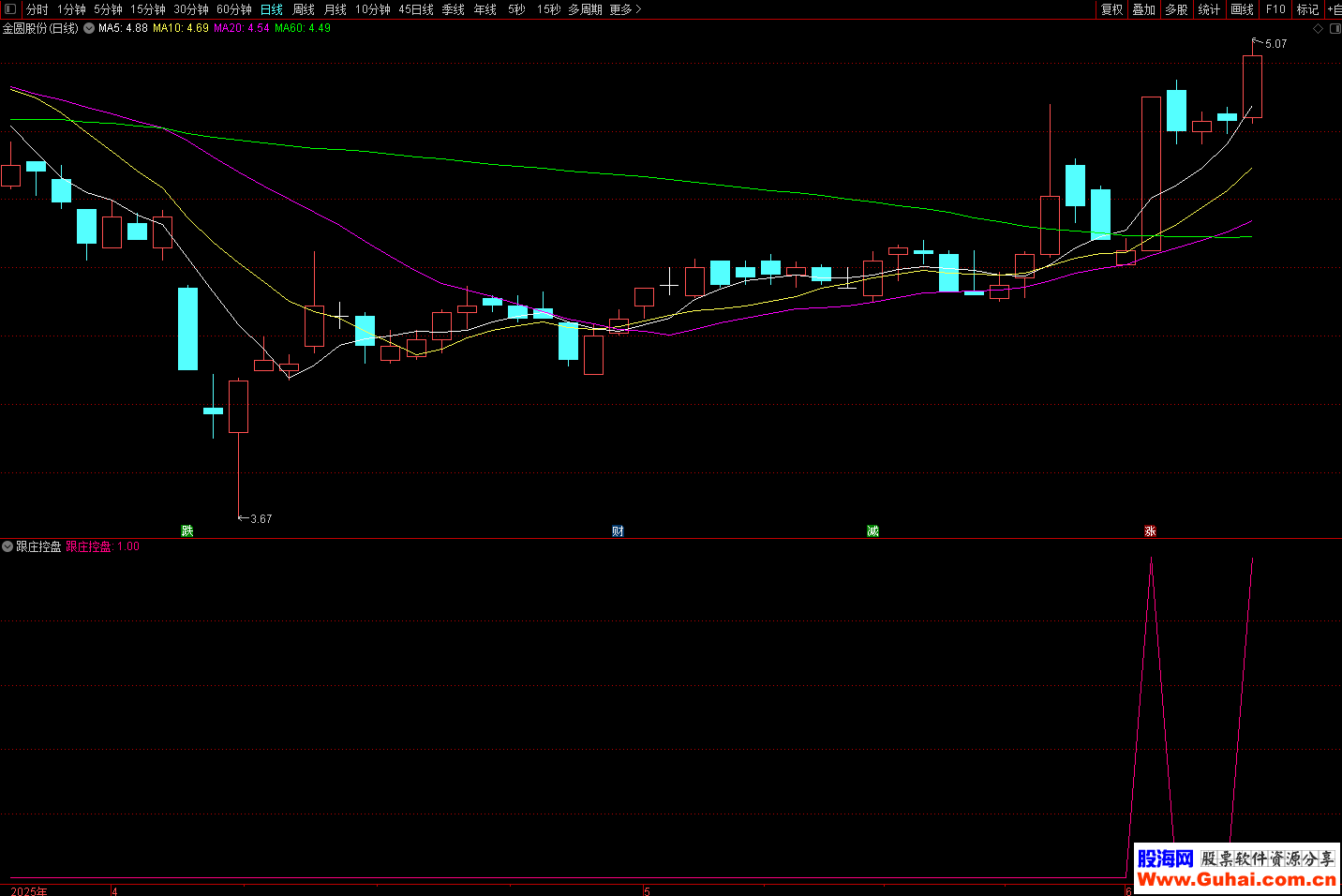1342x896 pixels.
Task: Click the 标记 mark button
Action: tap(1308, 9)
